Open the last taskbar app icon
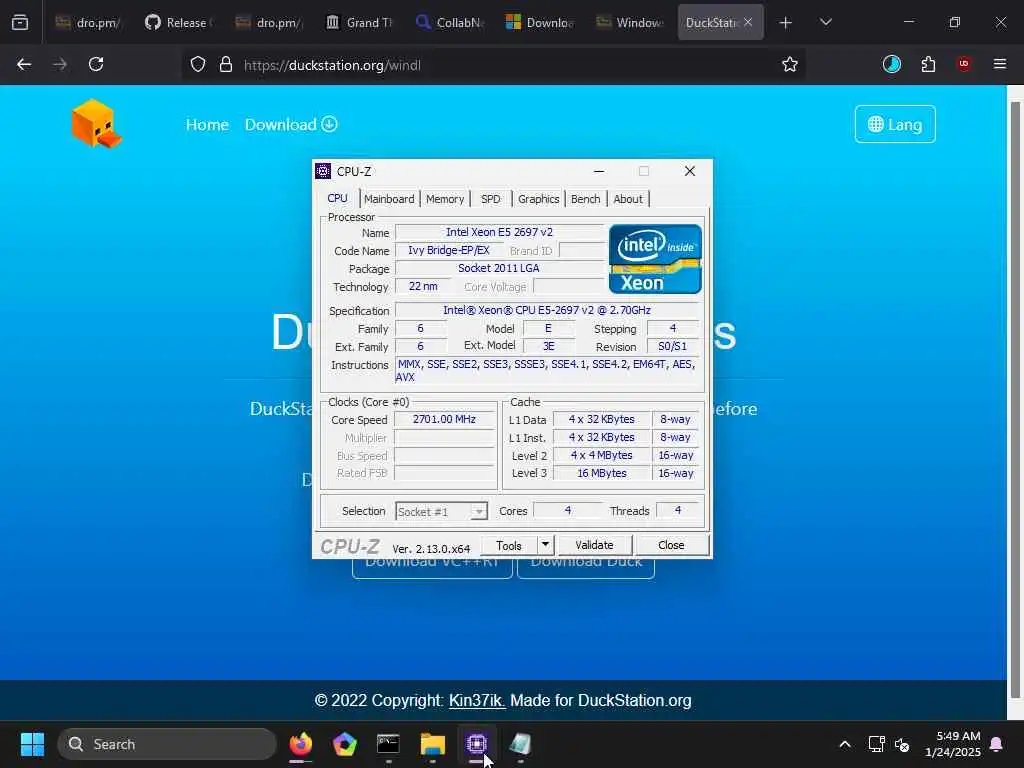This screenshot has height=768, width=1024. click(520, 744)
